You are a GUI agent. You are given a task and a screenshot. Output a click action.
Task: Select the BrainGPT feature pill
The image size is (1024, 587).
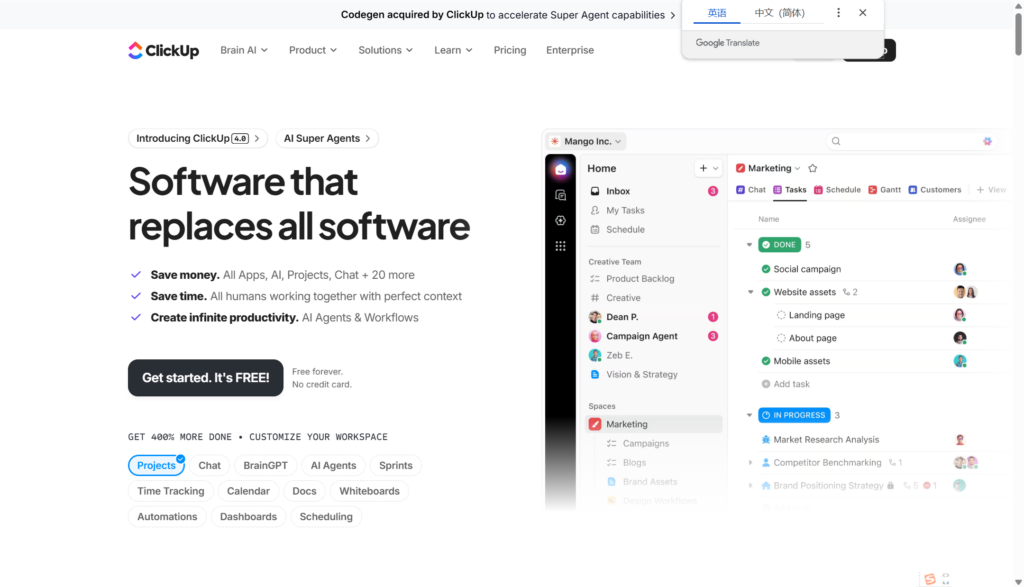(x=265, y=466)
